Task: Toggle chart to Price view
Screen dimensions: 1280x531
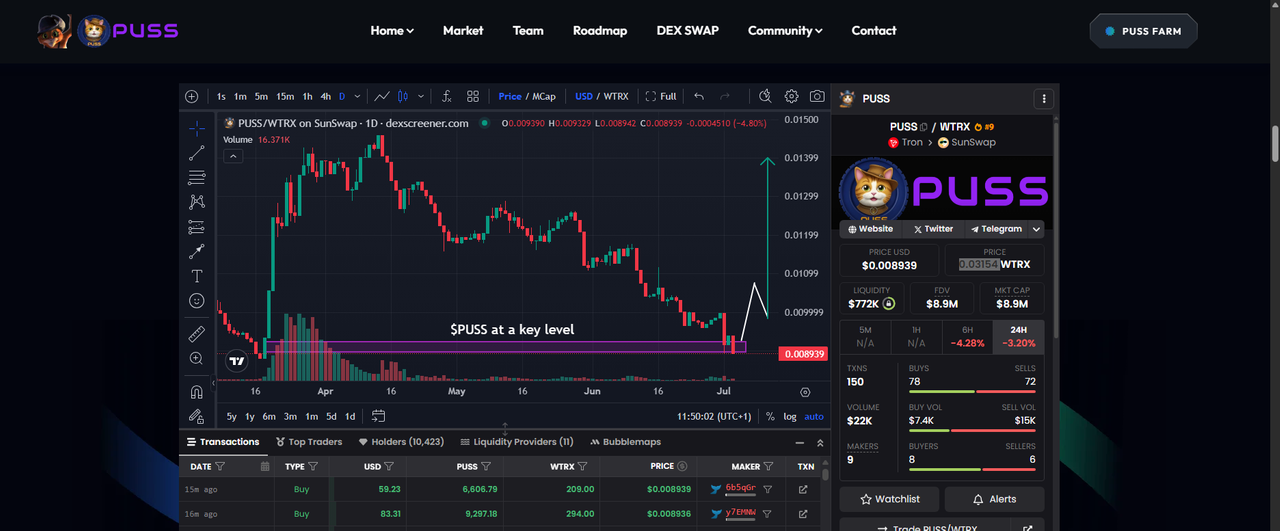Action: [510, 96]
